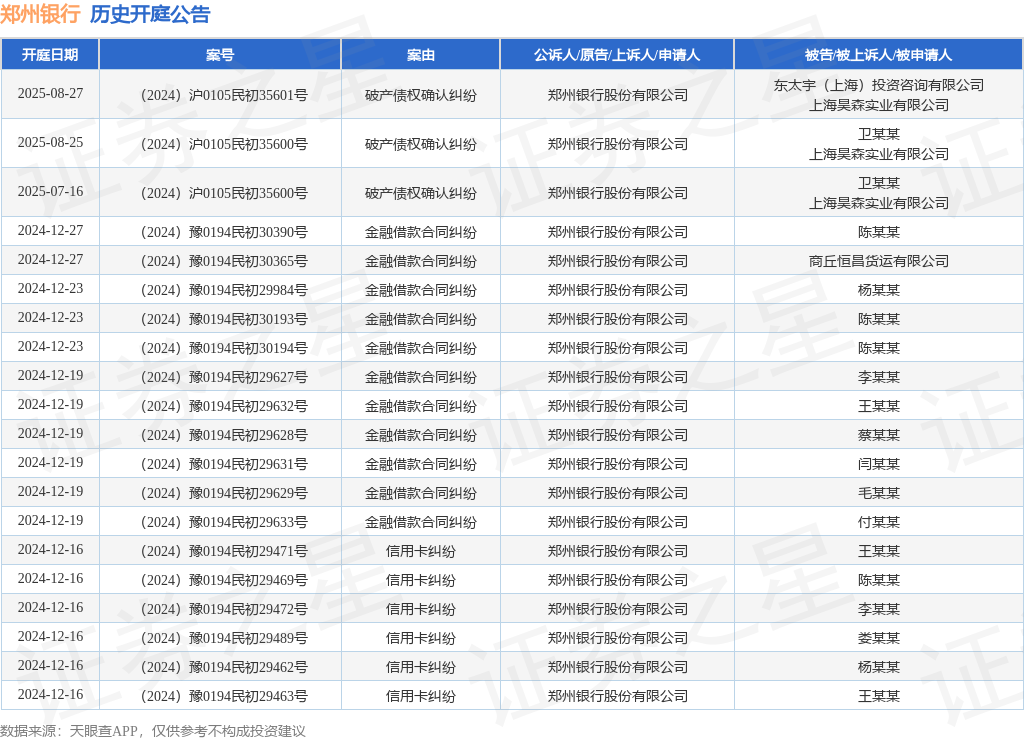Select case number (2024)豫0194民初29629号
This screenshot has width=1024, height=740.
point(220,493)
